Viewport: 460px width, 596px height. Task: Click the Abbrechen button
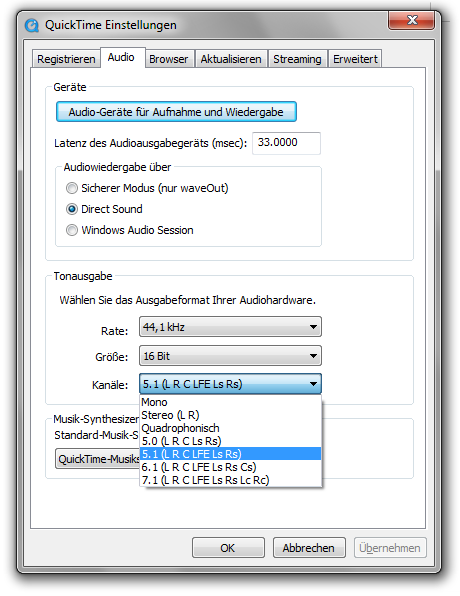[x=309, y=548]
